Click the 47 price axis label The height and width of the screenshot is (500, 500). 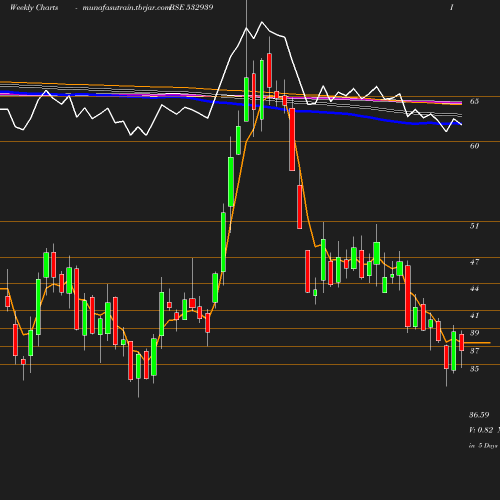(x=475, y=262)
